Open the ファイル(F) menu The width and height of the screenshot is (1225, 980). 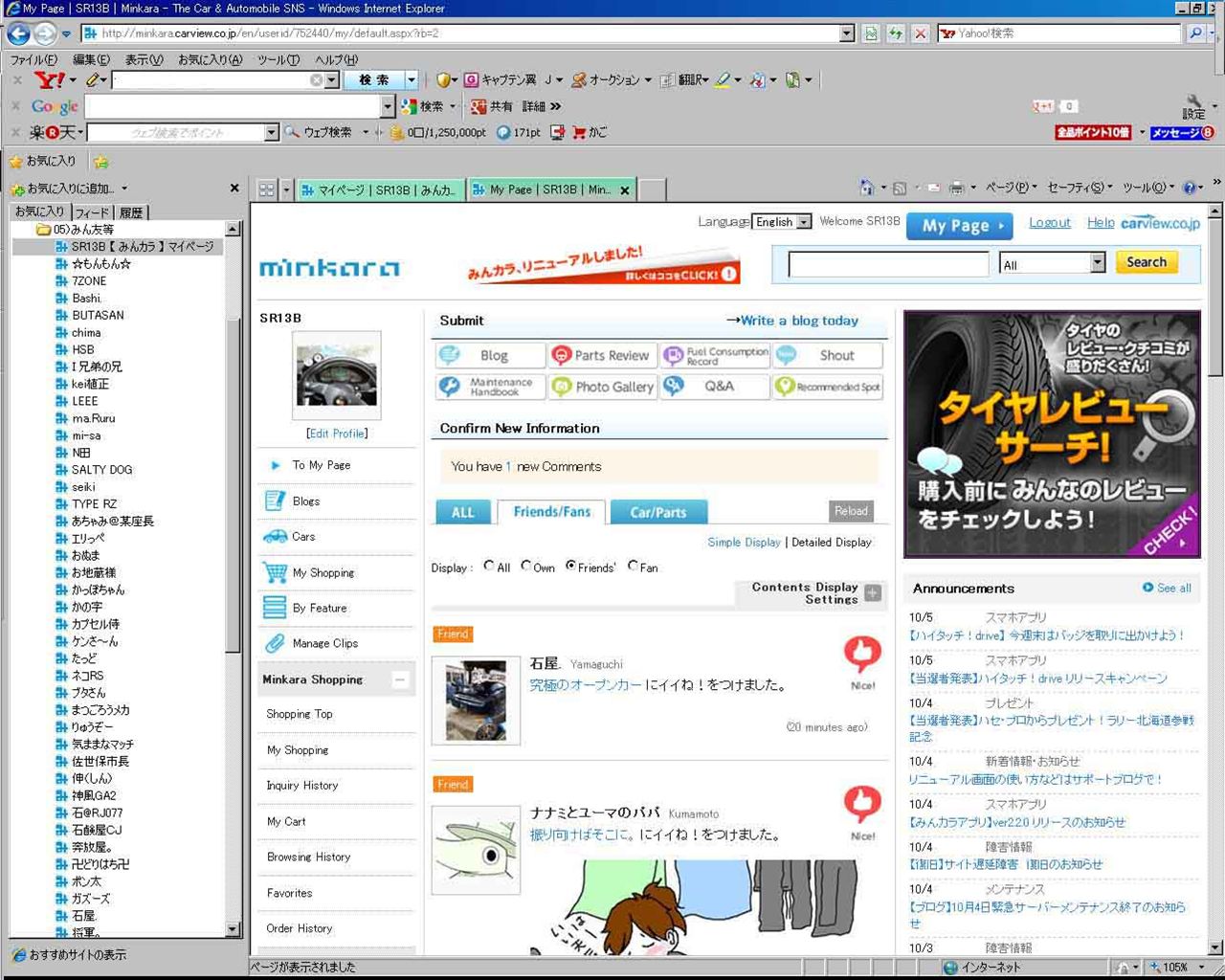click(x=33, y=59)
